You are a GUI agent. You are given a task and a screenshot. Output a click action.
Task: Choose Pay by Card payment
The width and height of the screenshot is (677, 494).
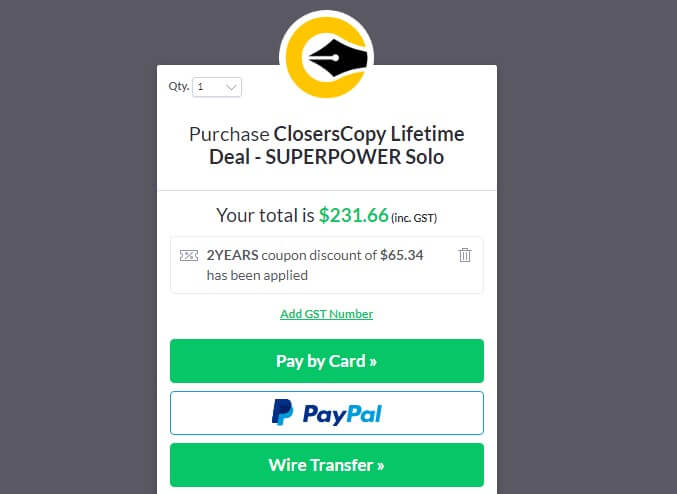(327, 361)
